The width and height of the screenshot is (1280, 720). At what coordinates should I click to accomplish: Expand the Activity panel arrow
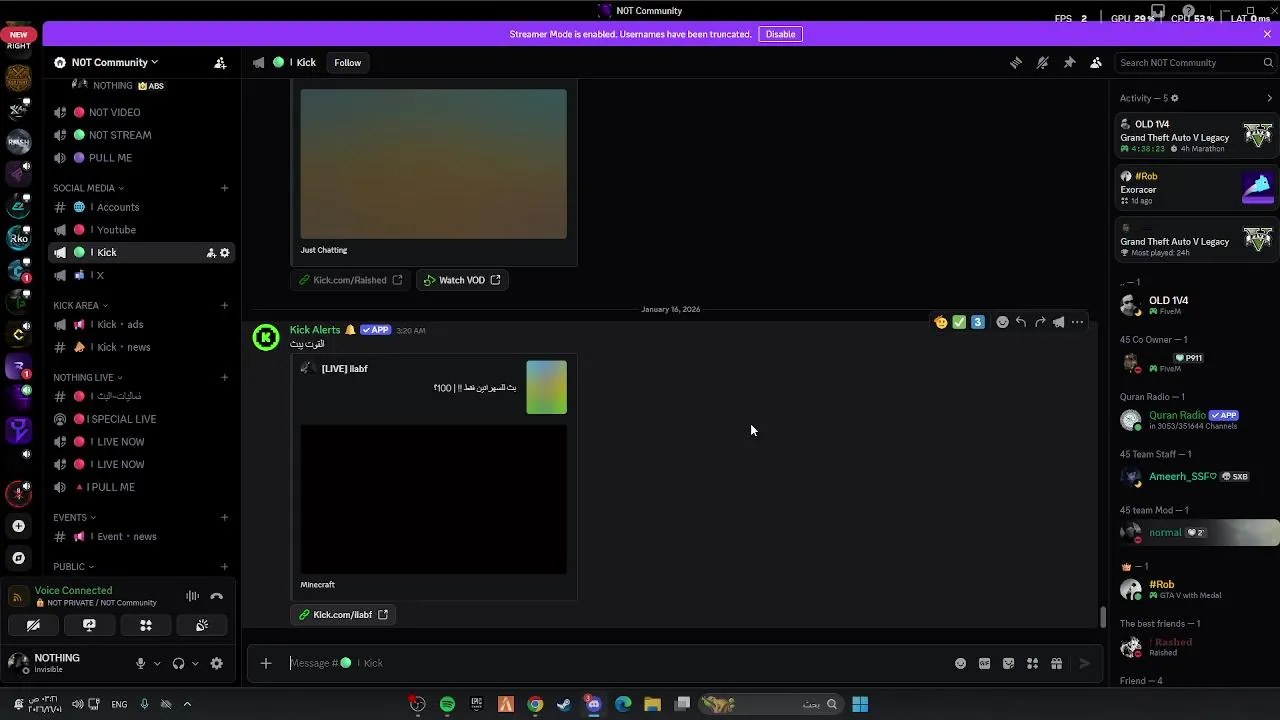pyautogui.click(x=1269, y=98)
